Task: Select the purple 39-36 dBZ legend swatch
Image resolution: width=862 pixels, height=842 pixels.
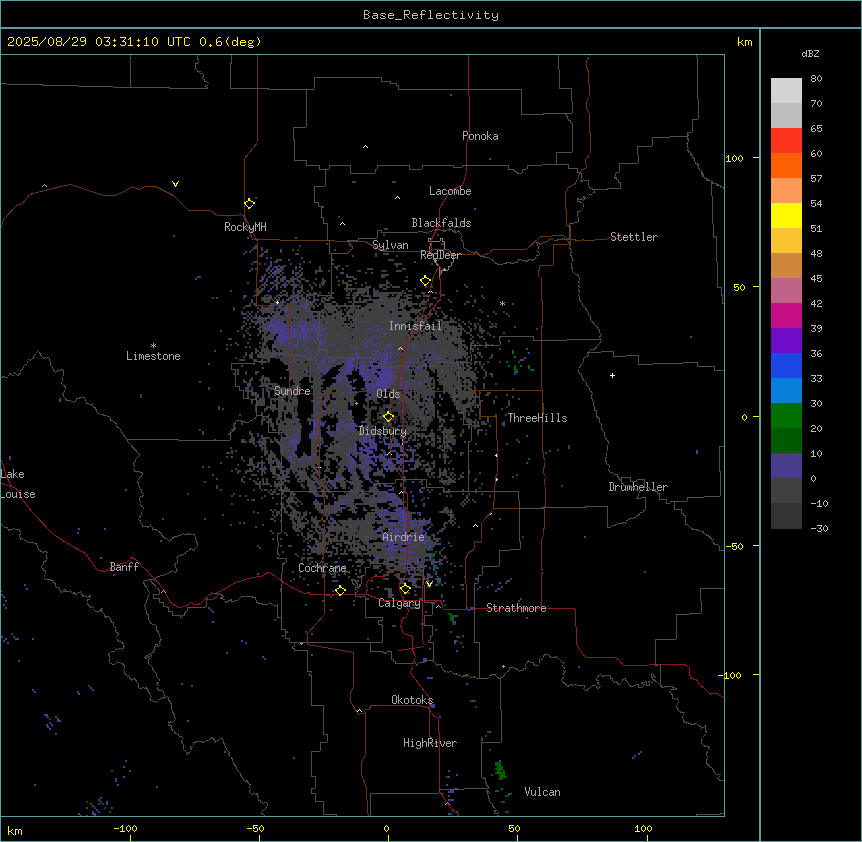Action: tap(786, 340)
